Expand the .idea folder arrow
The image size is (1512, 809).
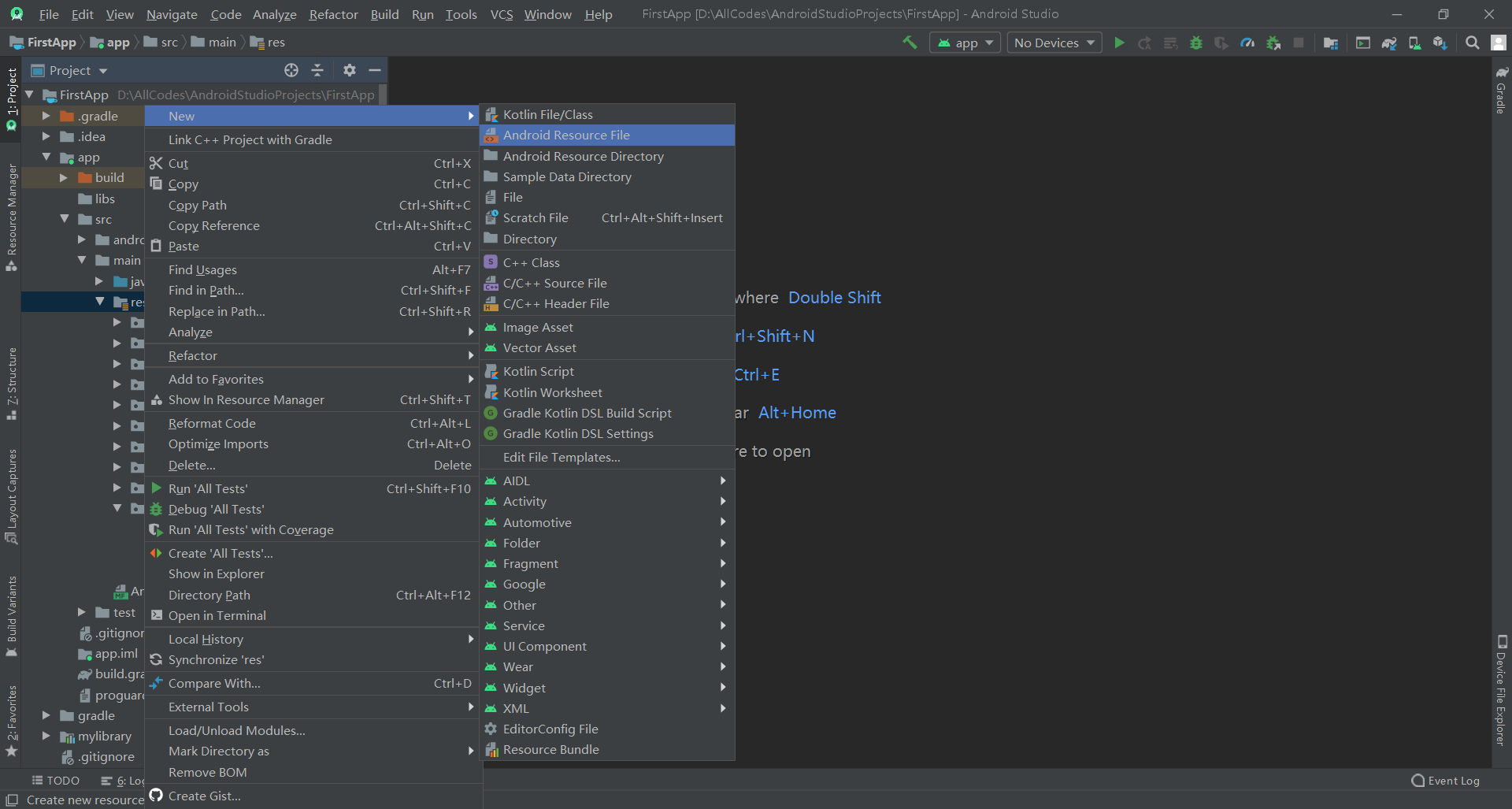pos(46,136)
